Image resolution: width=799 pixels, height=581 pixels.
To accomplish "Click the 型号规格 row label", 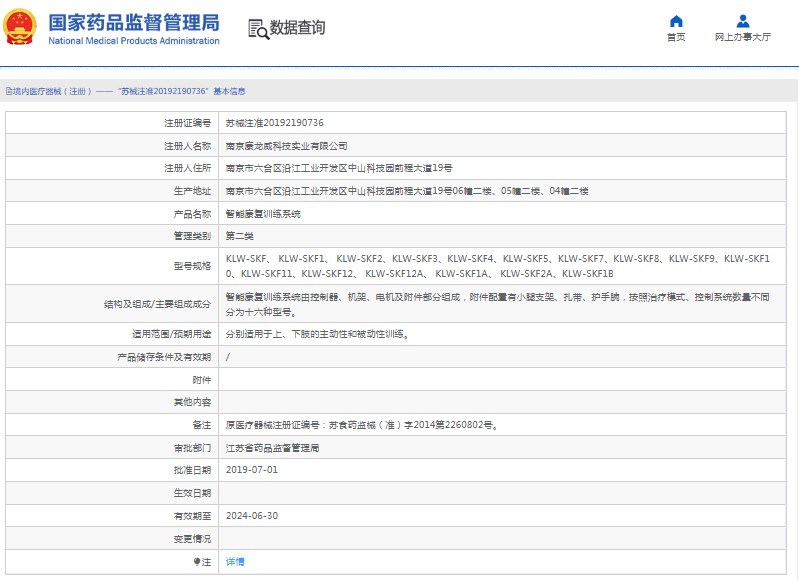I will (x=192, y=266).
